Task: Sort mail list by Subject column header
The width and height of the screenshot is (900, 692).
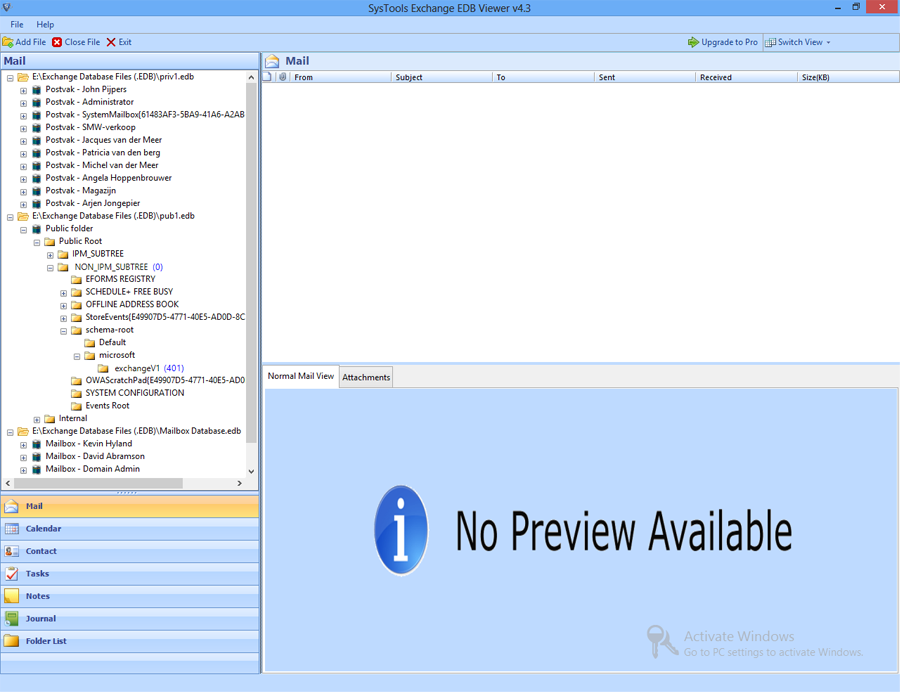Action: pos(442,77)
